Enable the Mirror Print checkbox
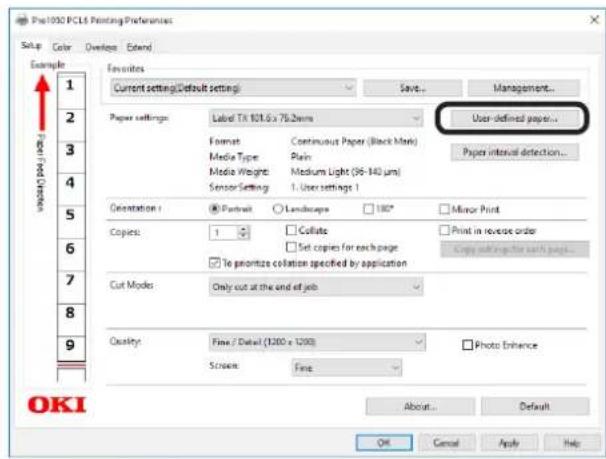Viewport: 606px width, 459px height. point(444,208)
